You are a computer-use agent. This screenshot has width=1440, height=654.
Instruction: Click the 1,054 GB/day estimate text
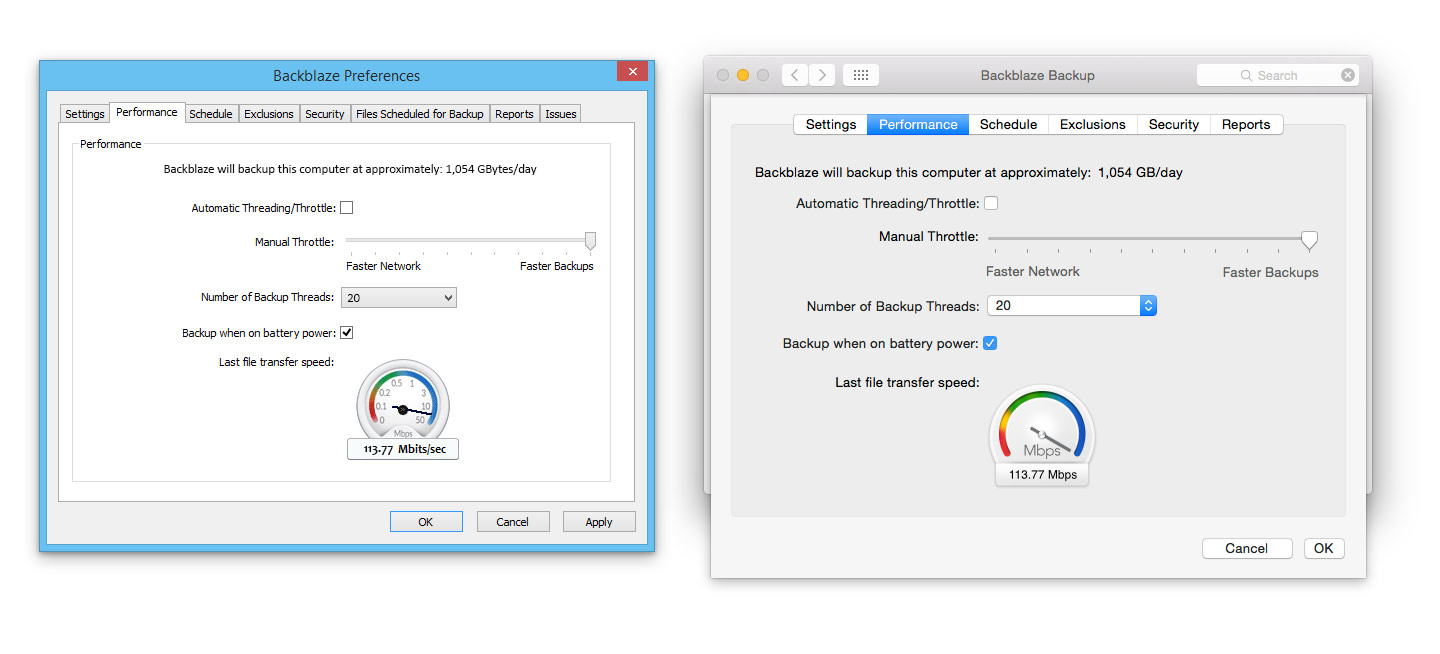click(x=1140, y=172)
